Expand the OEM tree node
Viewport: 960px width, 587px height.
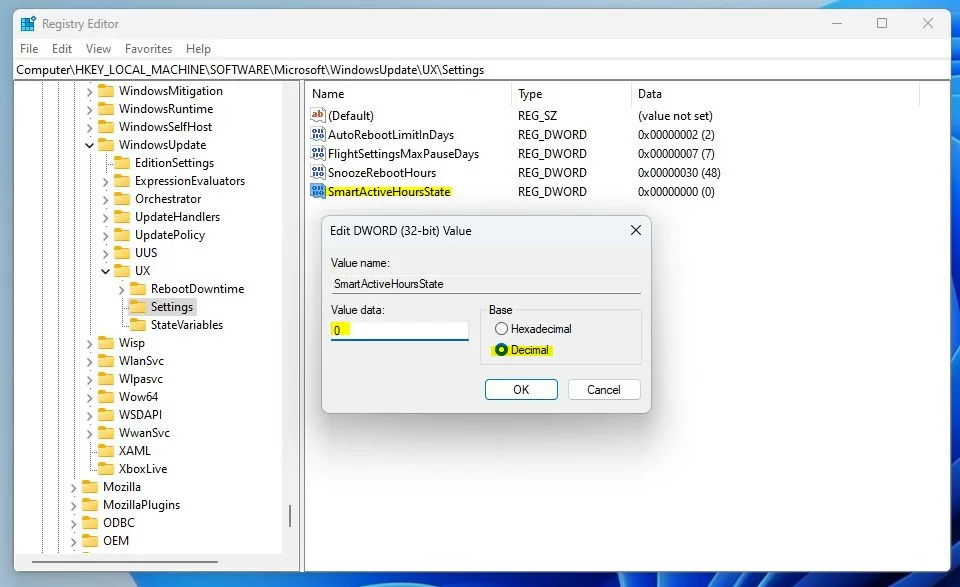coord(73,541)
